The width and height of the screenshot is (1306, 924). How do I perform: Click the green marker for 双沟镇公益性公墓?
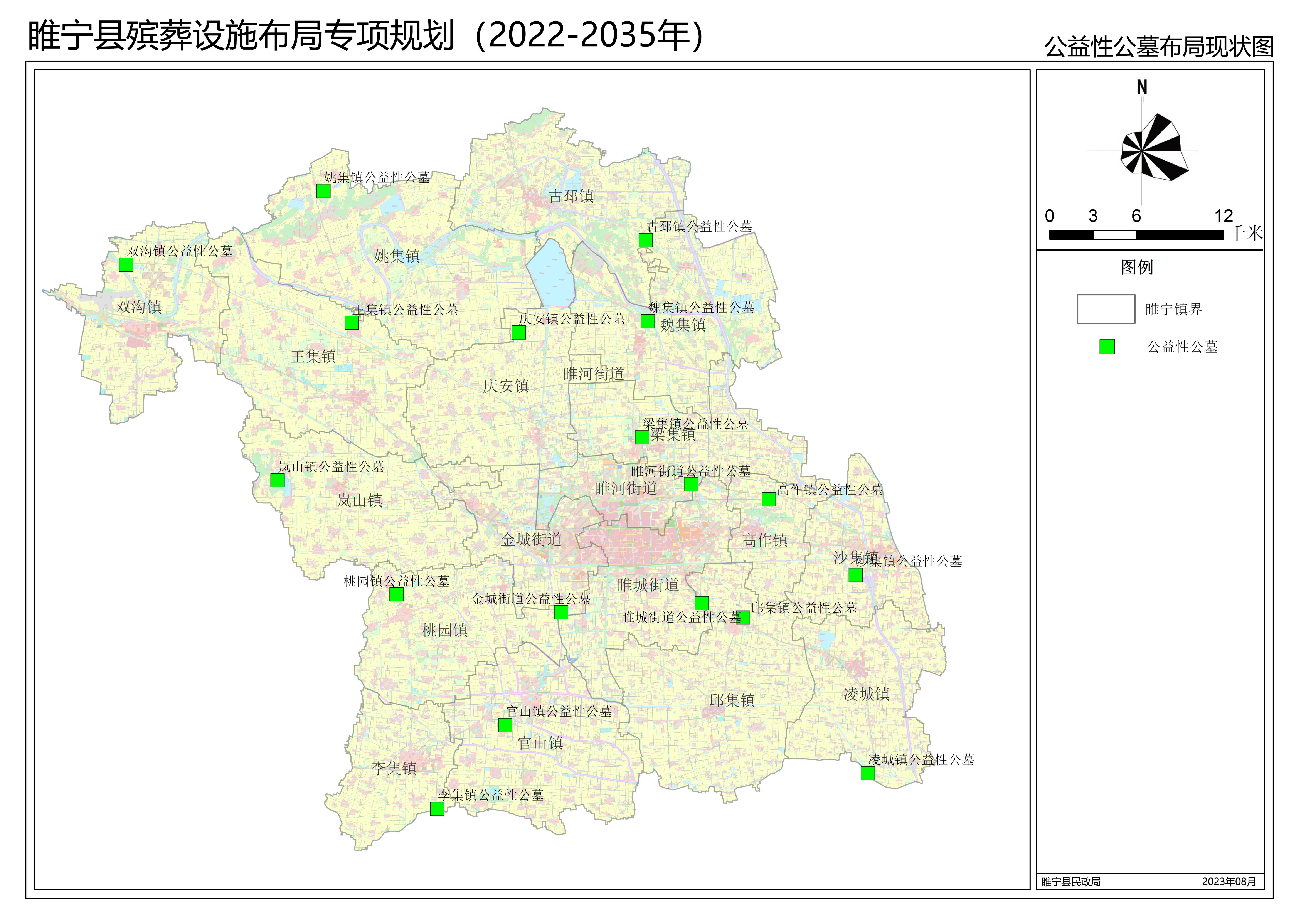pos(126,264)
